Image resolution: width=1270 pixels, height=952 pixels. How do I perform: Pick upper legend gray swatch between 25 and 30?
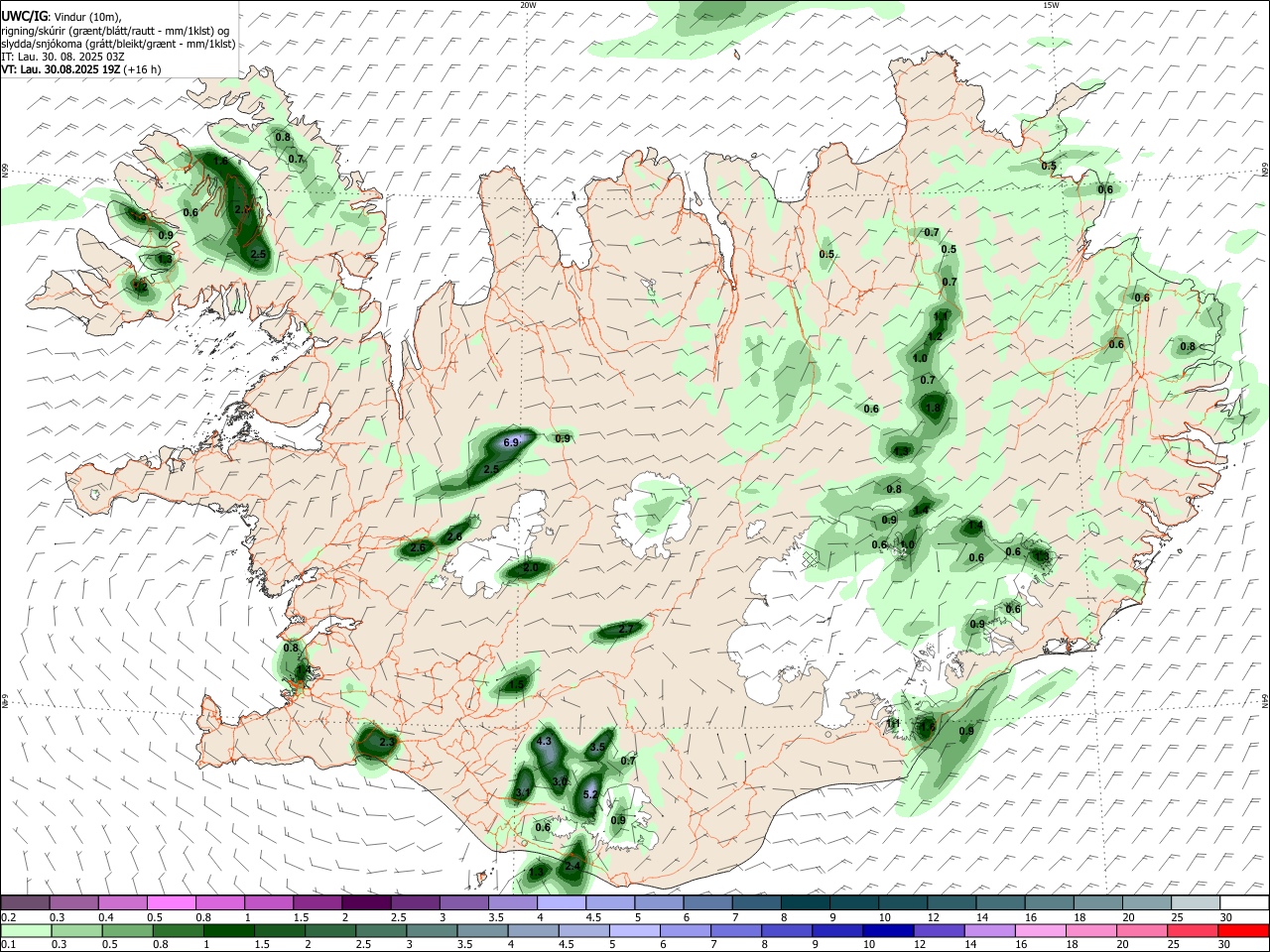point(1196,902)
